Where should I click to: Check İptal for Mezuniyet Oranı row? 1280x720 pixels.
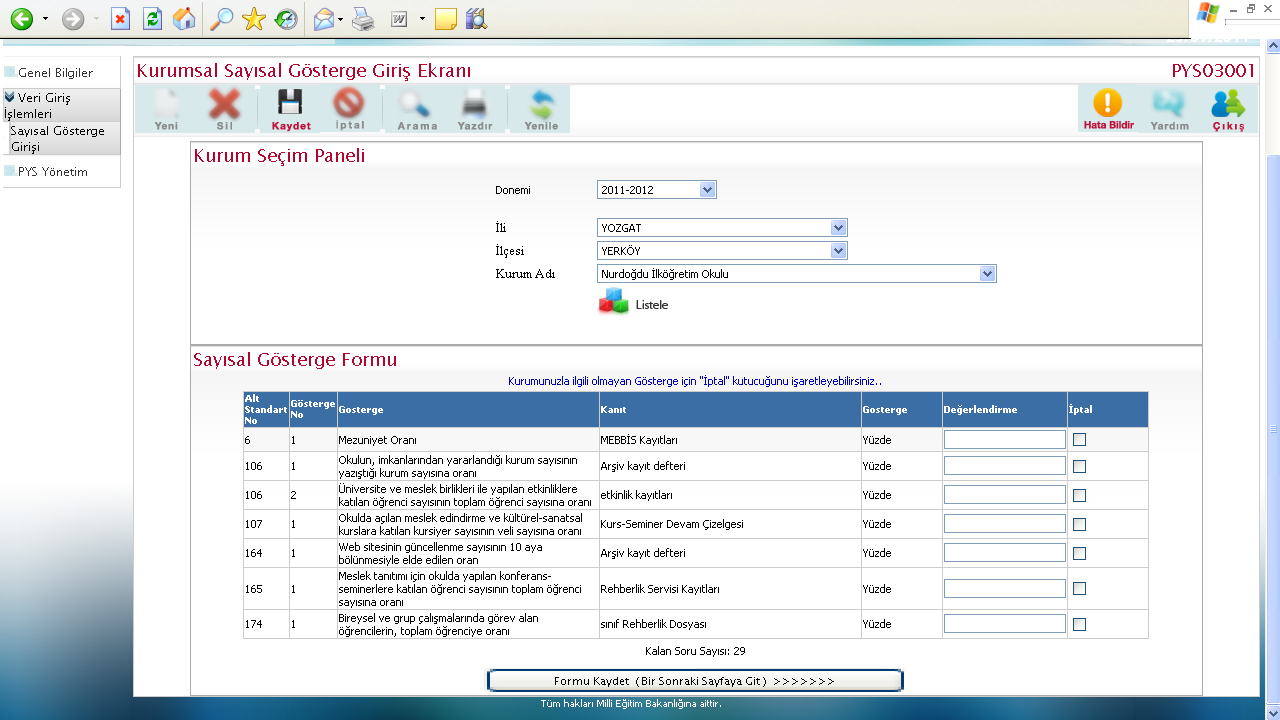coord(1079,439)
